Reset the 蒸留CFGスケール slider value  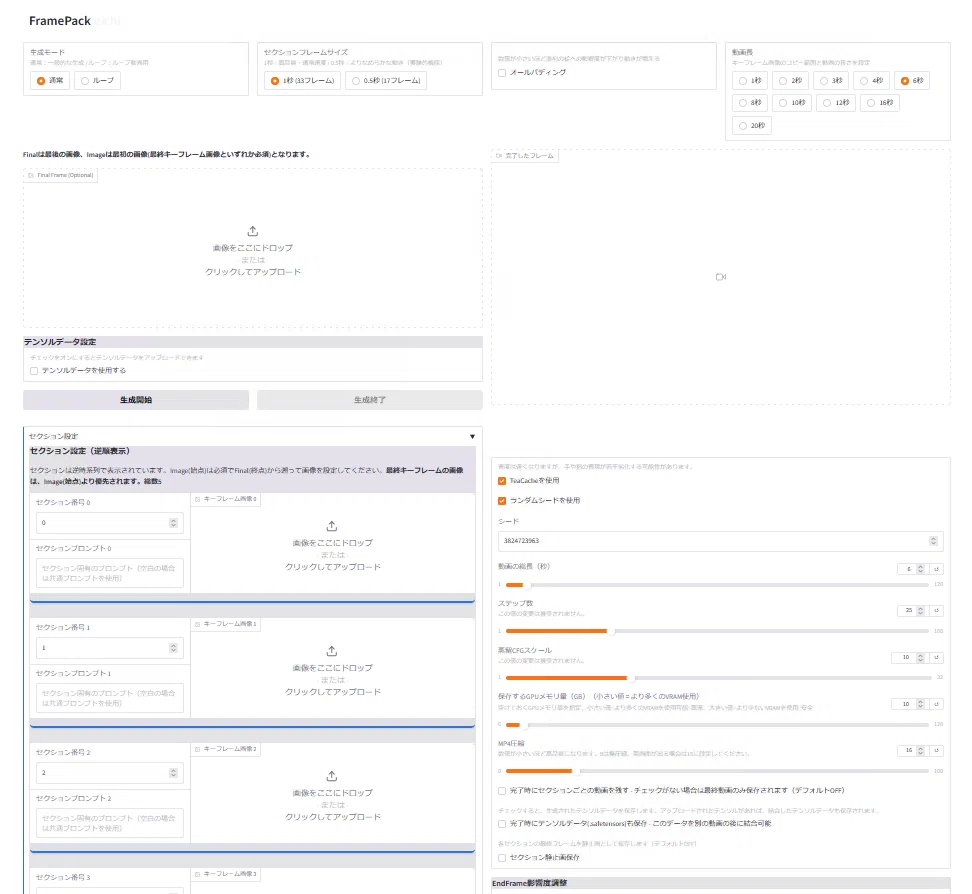936,657
